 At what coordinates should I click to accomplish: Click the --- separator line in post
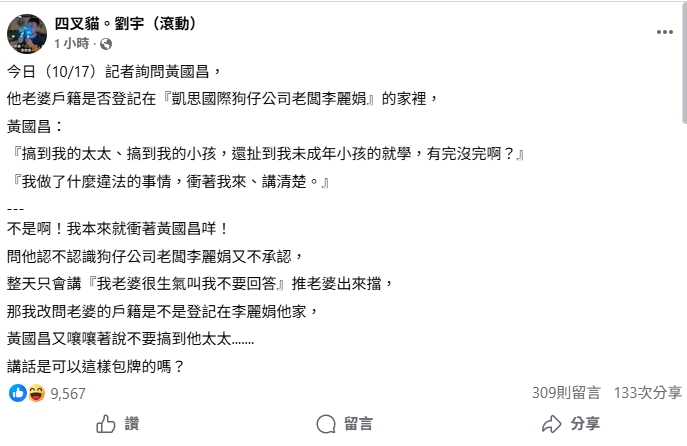(15, 207)
